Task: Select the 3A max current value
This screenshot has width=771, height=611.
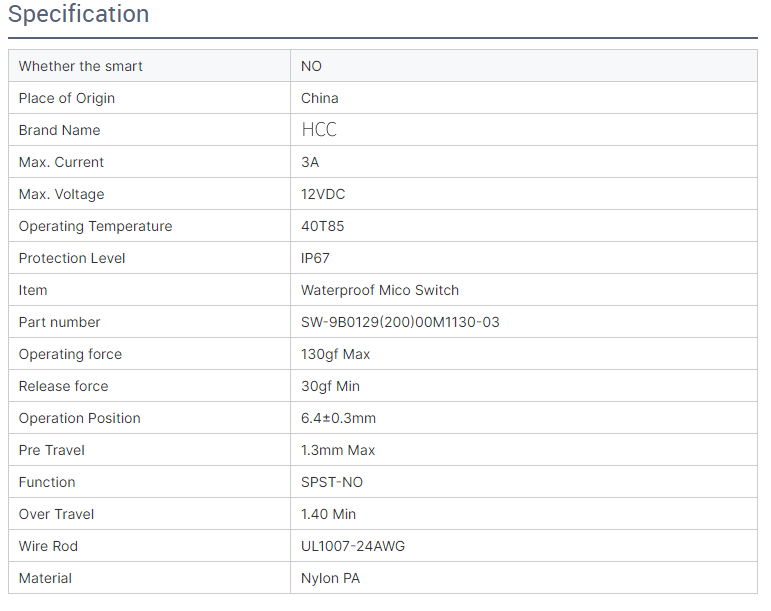Action: [310, 162]
